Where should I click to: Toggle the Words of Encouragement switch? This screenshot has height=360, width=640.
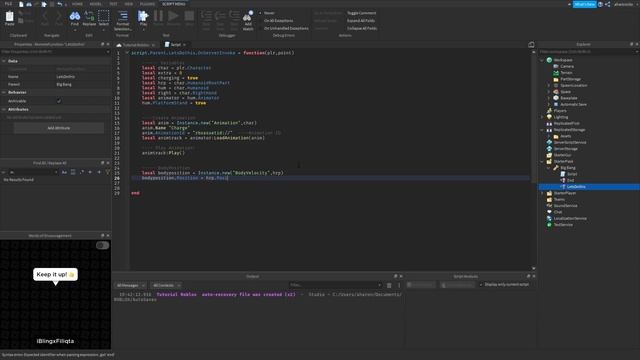pyautogui.click(x=102, y=245)
